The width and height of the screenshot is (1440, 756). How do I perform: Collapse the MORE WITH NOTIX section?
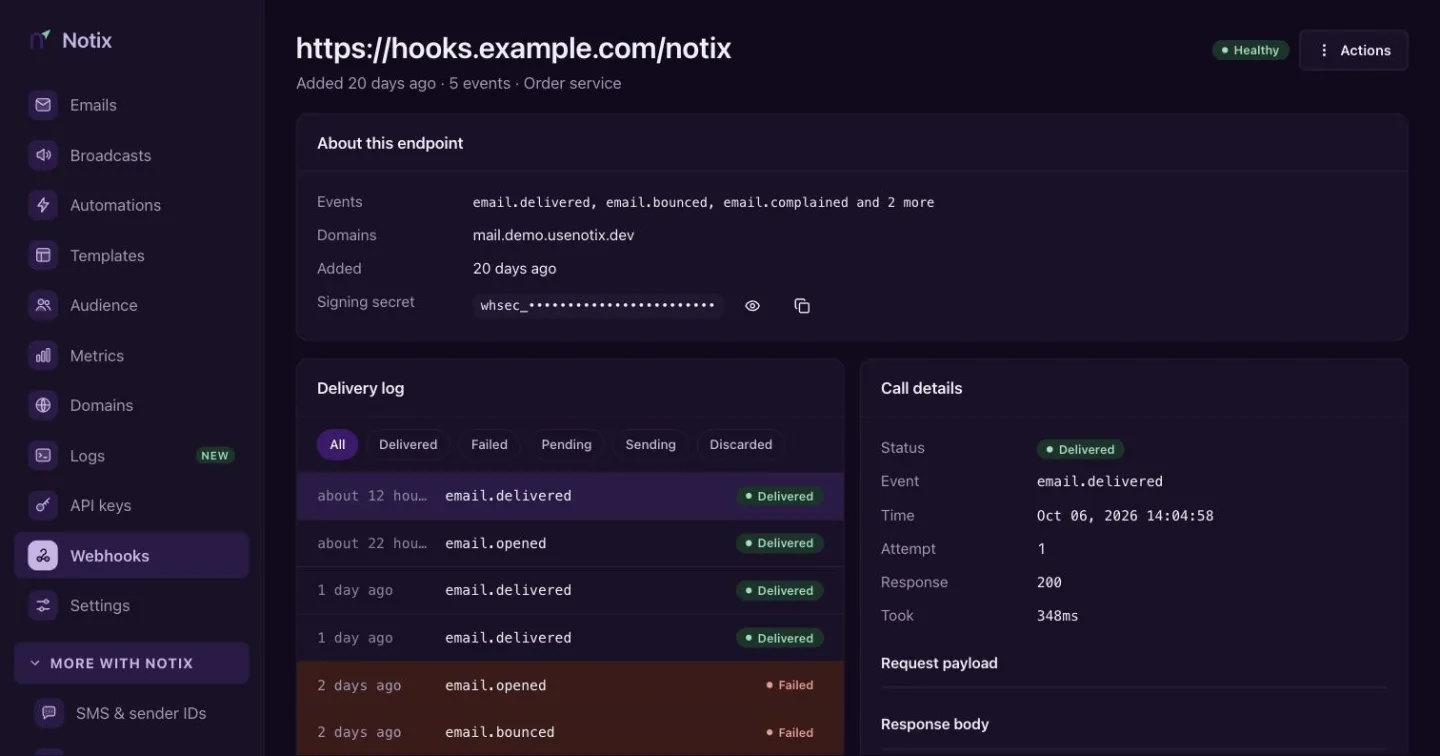click(131, 663)
